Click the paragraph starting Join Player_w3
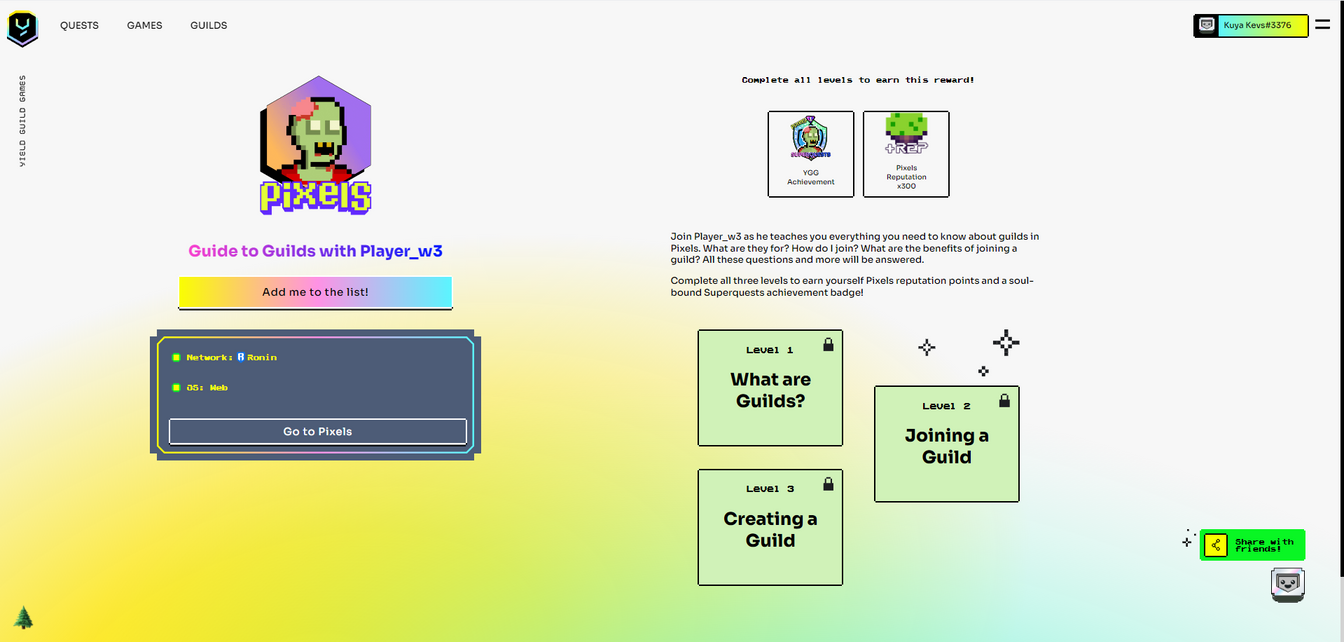Image resolution: width=1344 pixels, height=642 pixels. (x=855, y=248)
